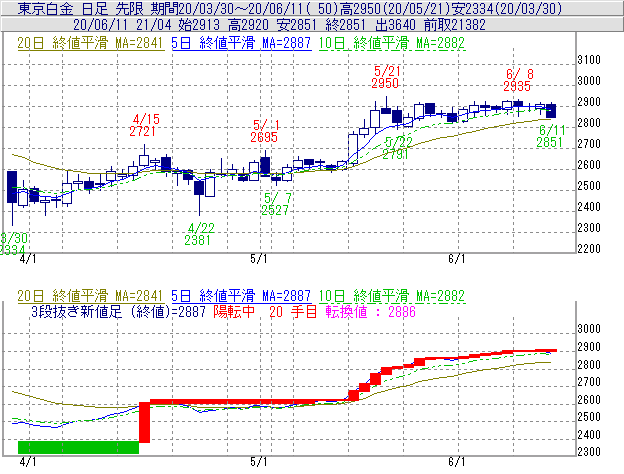
Task: Click the 出3640 volume value
Action: click(x=395, y=25)
